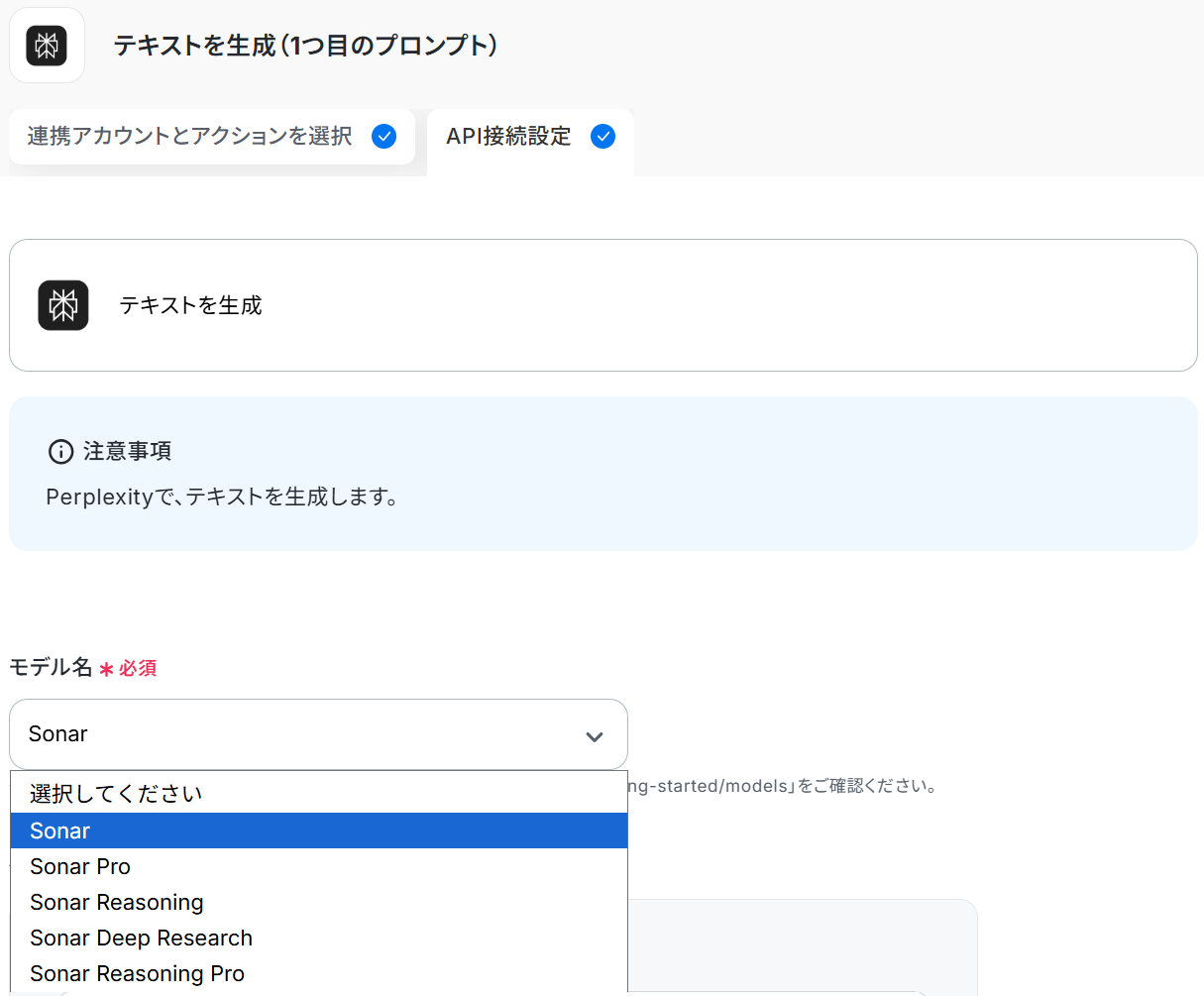Click the chevron arrow of the モデル名 dropdown
The width and height of the screenshot is (1204, 996).
pyautogui.click(x=595, y=736)
